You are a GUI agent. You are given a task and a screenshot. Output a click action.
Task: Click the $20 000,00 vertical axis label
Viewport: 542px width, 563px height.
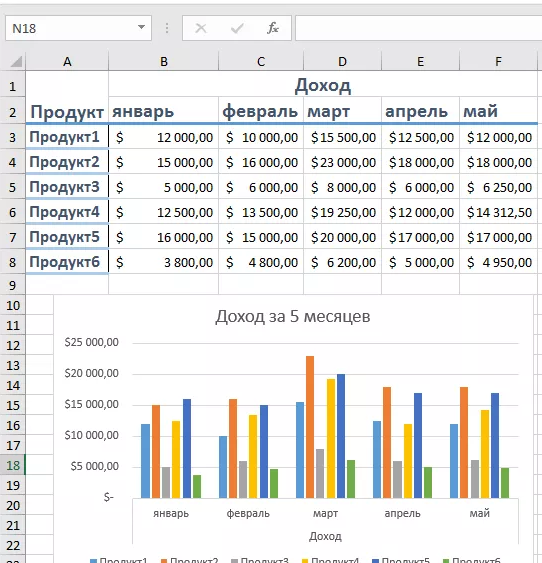point(92,373)
